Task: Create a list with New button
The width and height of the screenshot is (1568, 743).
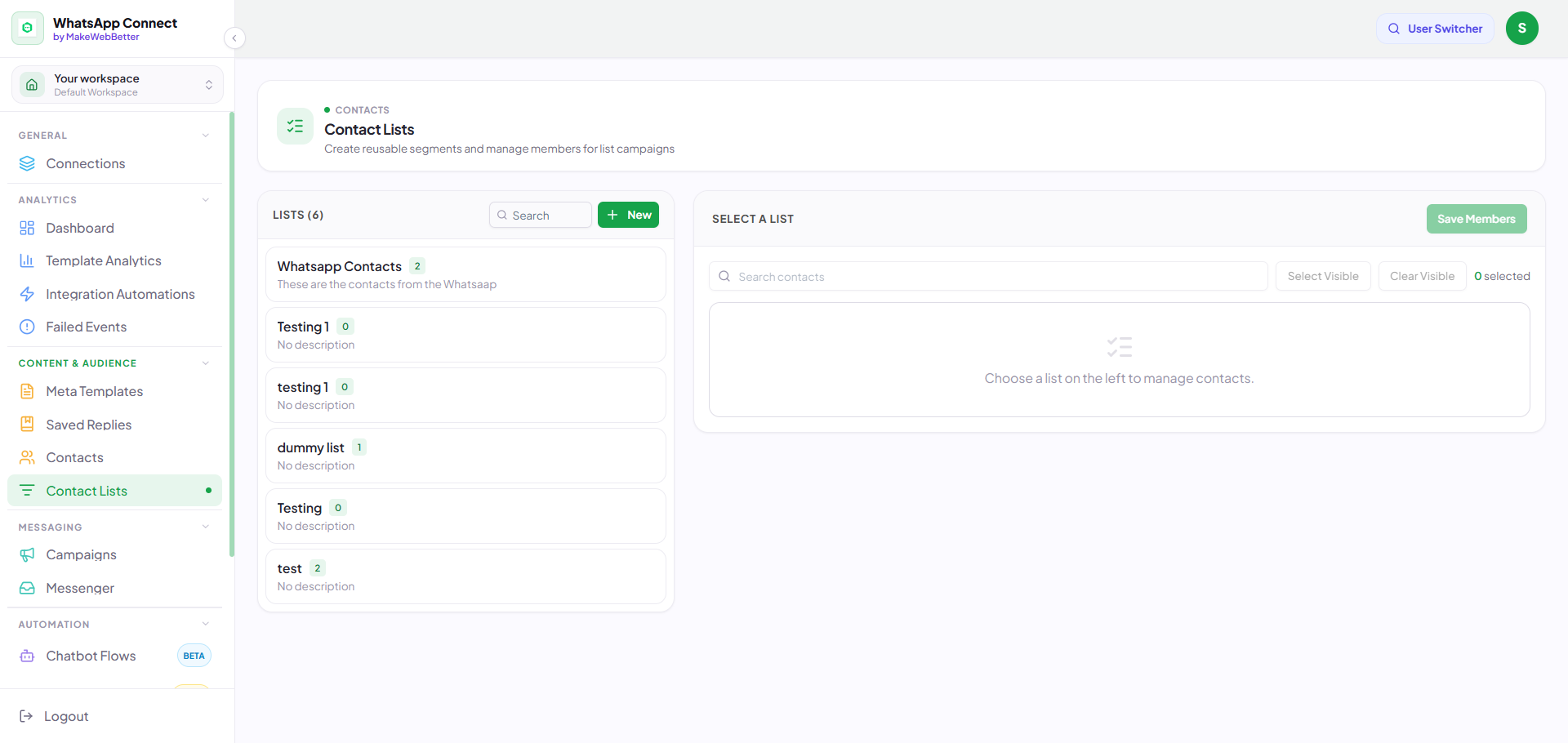Action: click(x=628, y=215)
